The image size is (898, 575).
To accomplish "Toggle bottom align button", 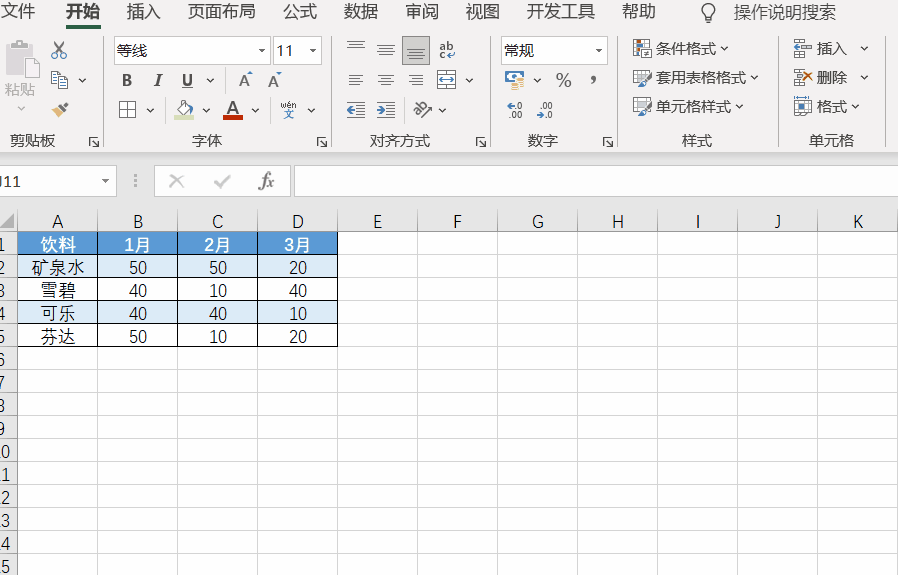I will point(416,50).
